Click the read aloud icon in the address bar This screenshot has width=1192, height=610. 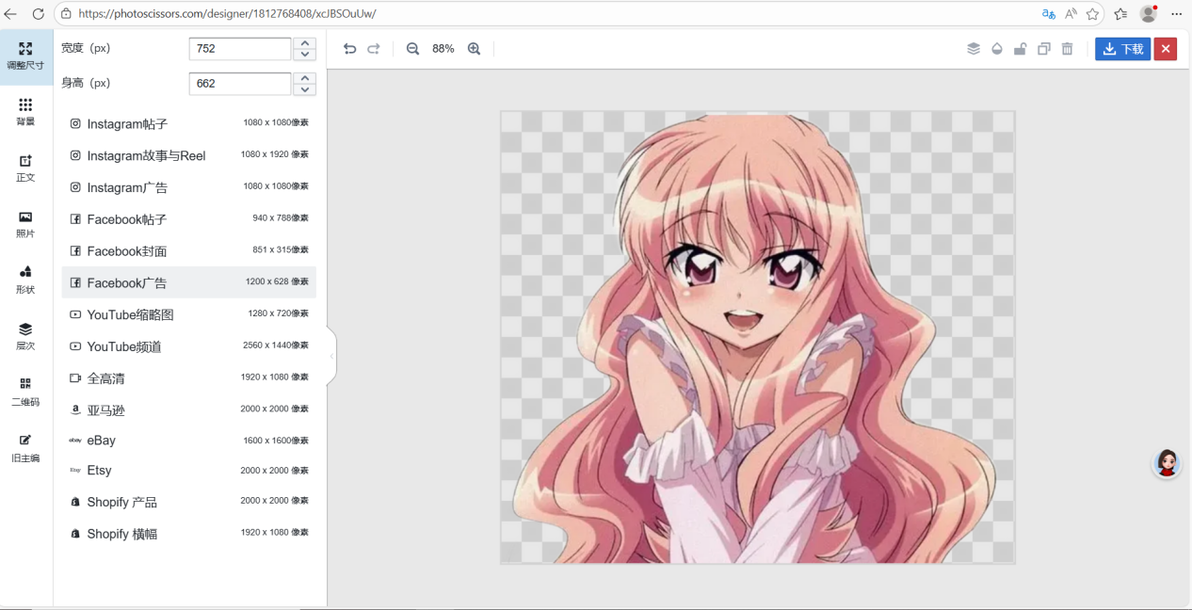(1070, 14)
